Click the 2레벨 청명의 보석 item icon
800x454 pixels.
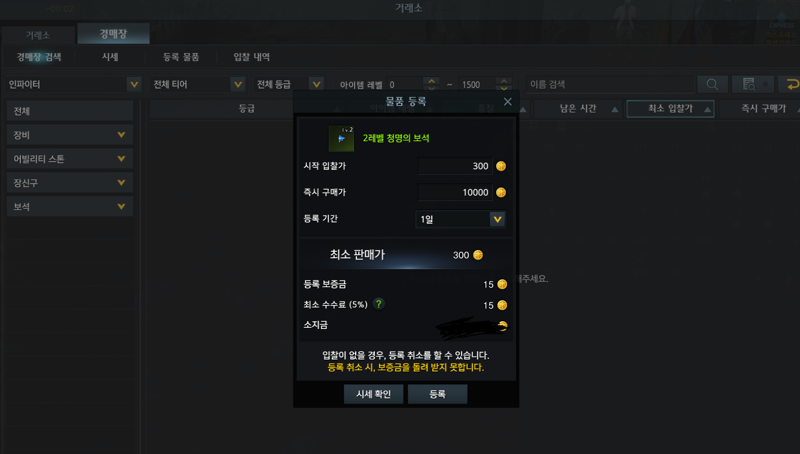(x=341, y=138)
